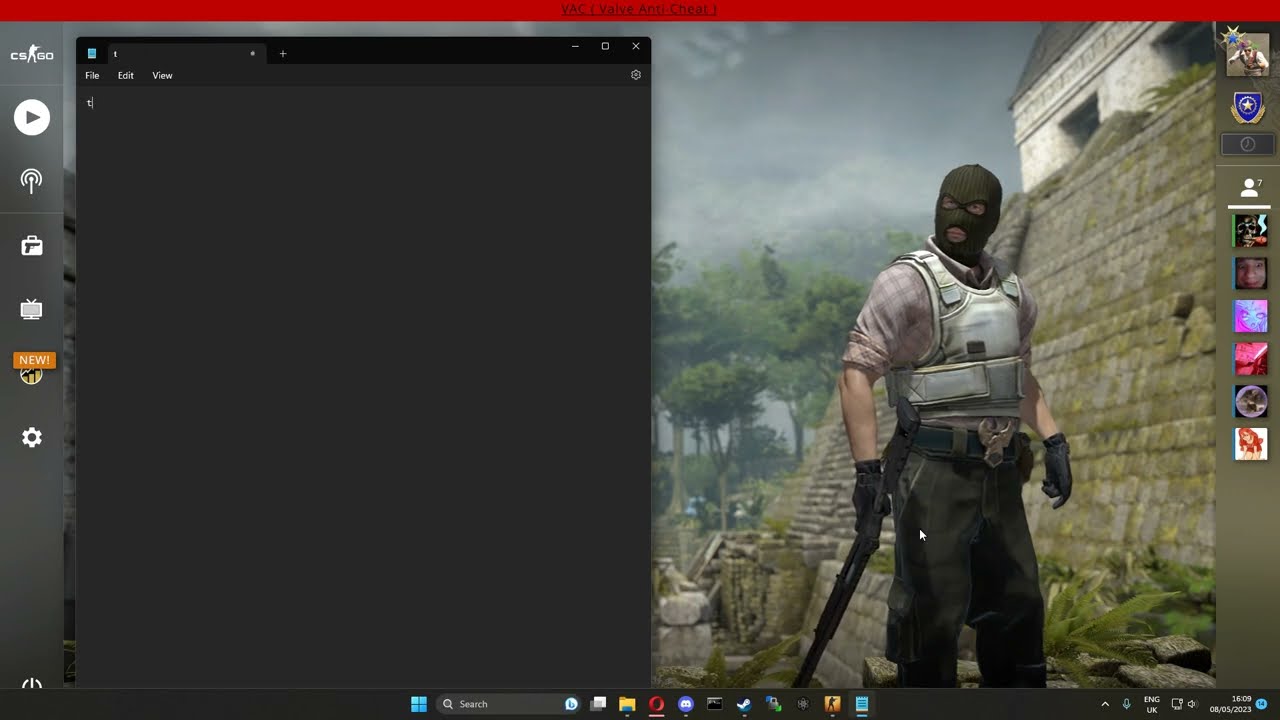Screen dimensions: 1280x720
Task: Click inside the Notepad text area
Action: pyautogui.click(x=363, y=387)
